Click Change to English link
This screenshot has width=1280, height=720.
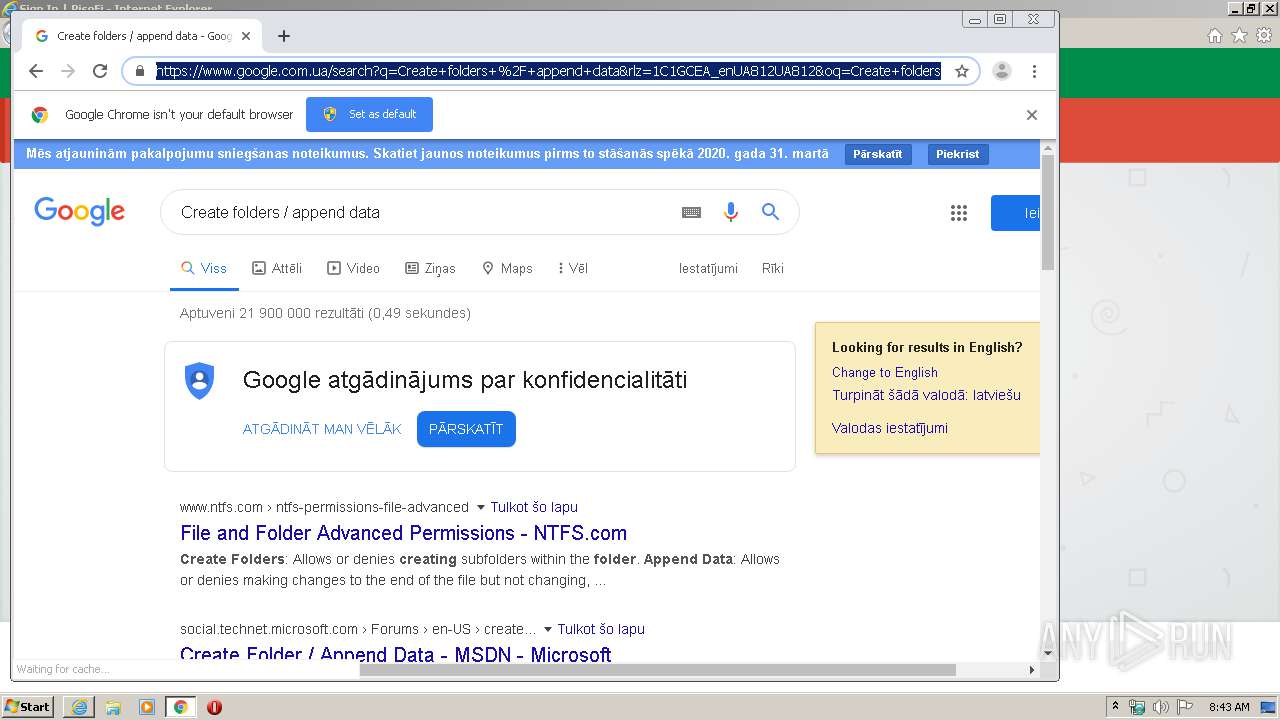(885, 372)
